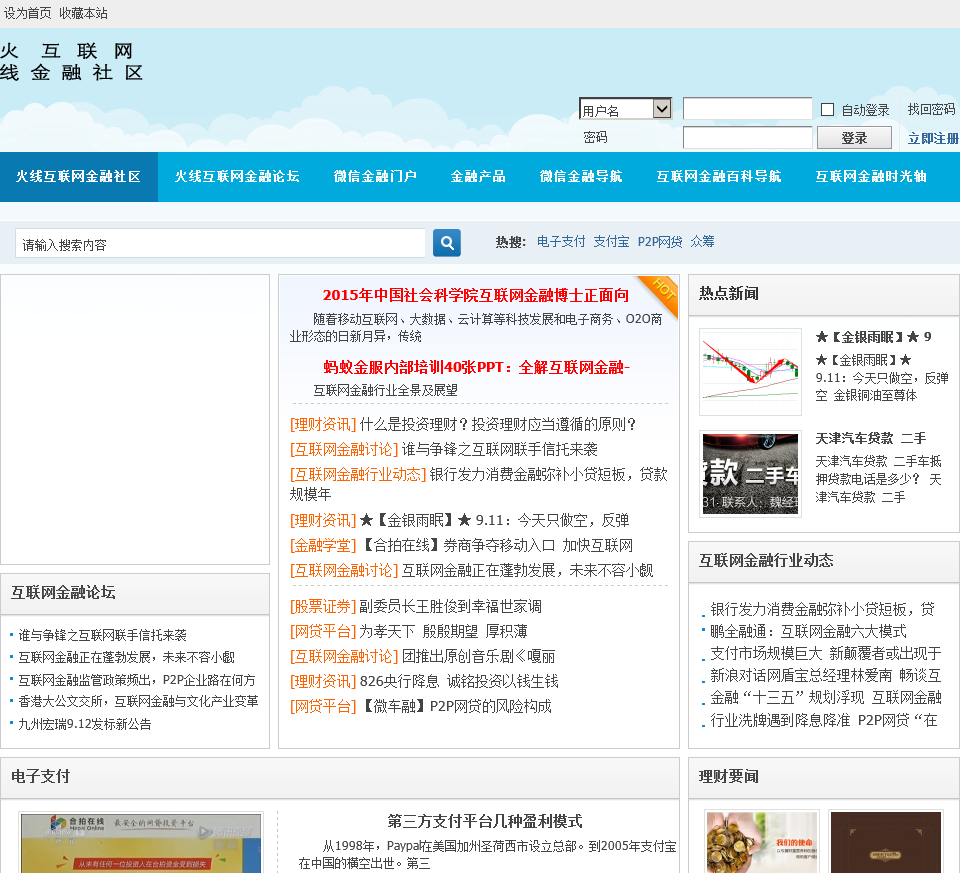The image size is (960, 873).
Task: Click the 二手车 car loan thumbnail
Action: (751, 474)
